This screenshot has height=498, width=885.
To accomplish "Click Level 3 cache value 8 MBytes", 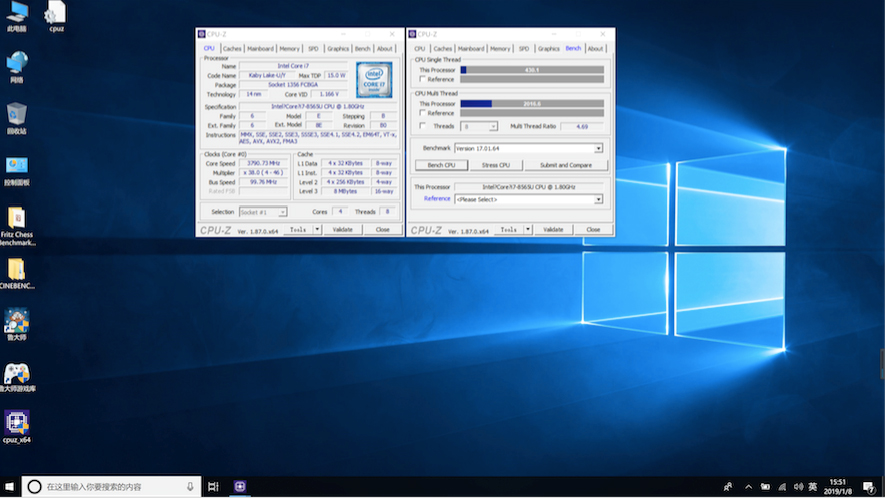I will [345, 191].
